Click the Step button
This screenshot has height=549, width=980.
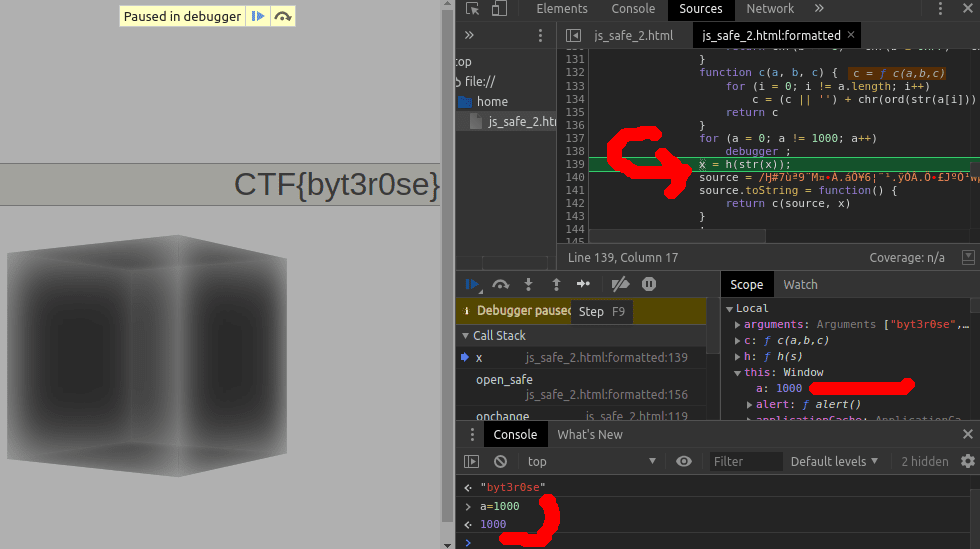[584, 285]
